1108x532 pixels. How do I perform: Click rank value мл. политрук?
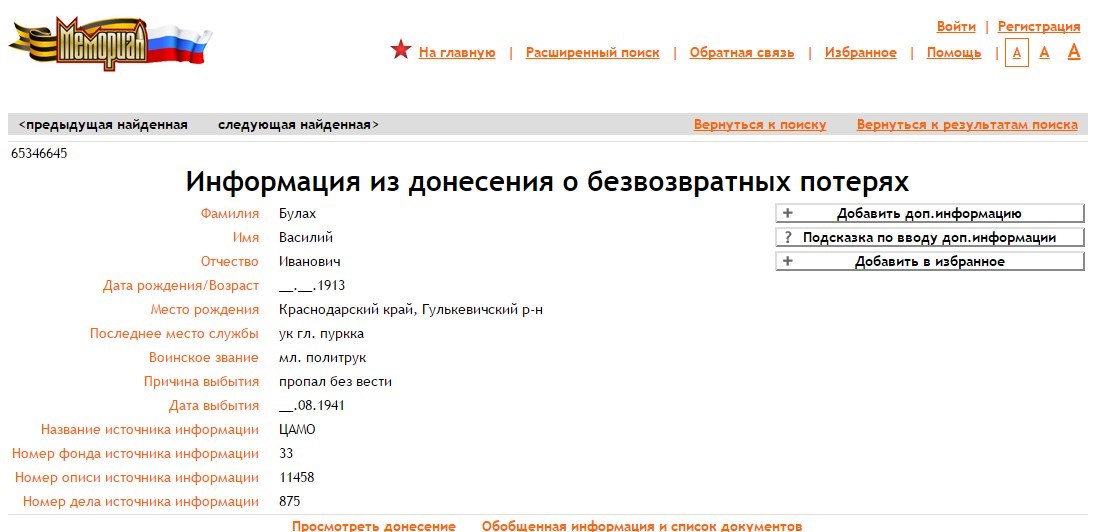coord(323,357)
